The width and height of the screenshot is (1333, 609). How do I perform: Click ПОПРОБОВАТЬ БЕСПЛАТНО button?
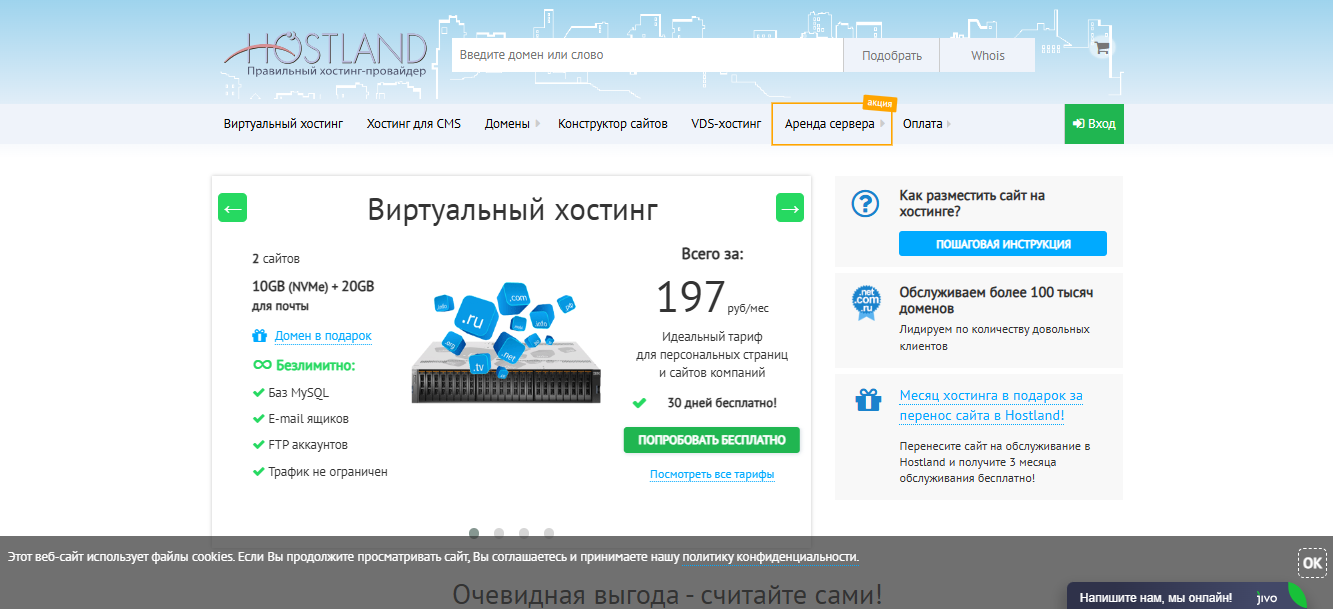coord(712,440)
